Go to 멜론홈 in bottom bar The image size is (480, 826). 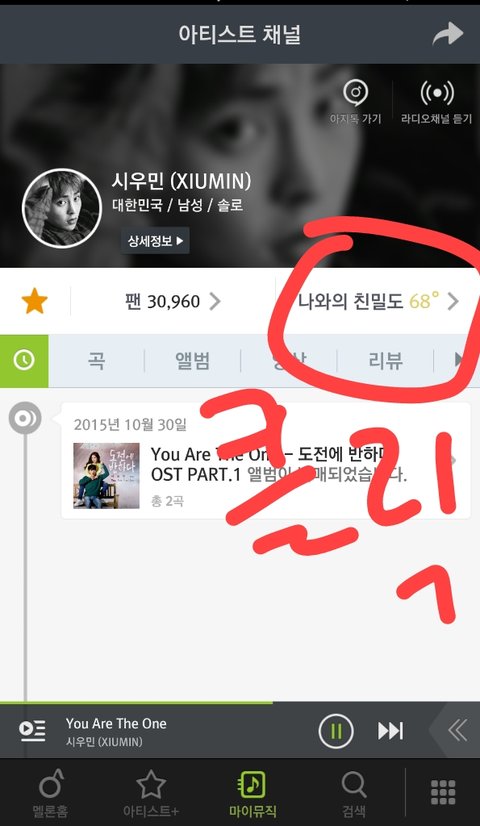(50, 792)
